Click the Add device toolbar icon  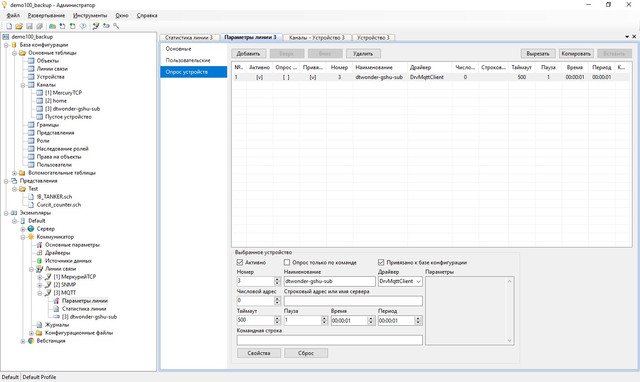pos(106,26)
